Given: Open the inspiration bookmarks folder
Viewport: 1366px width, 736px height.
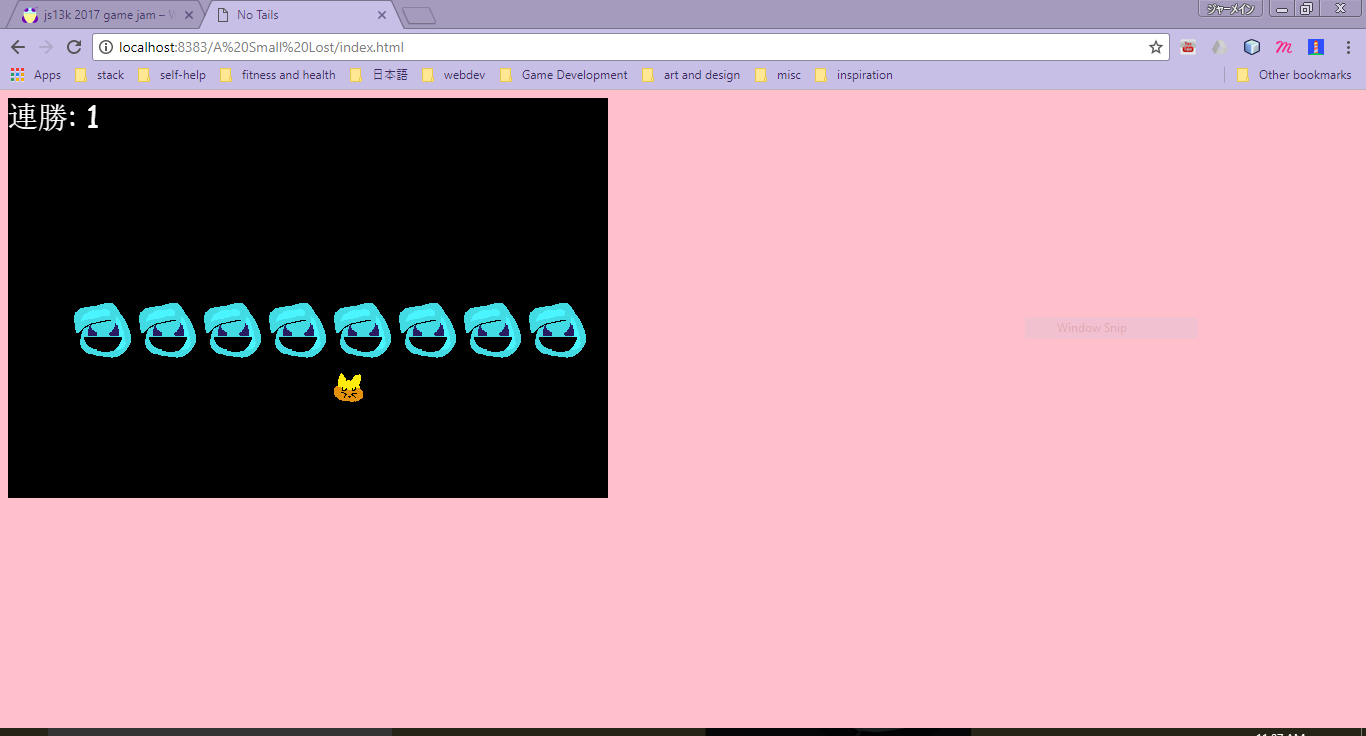Looking at the screenshot, I should tap(854, 75).
